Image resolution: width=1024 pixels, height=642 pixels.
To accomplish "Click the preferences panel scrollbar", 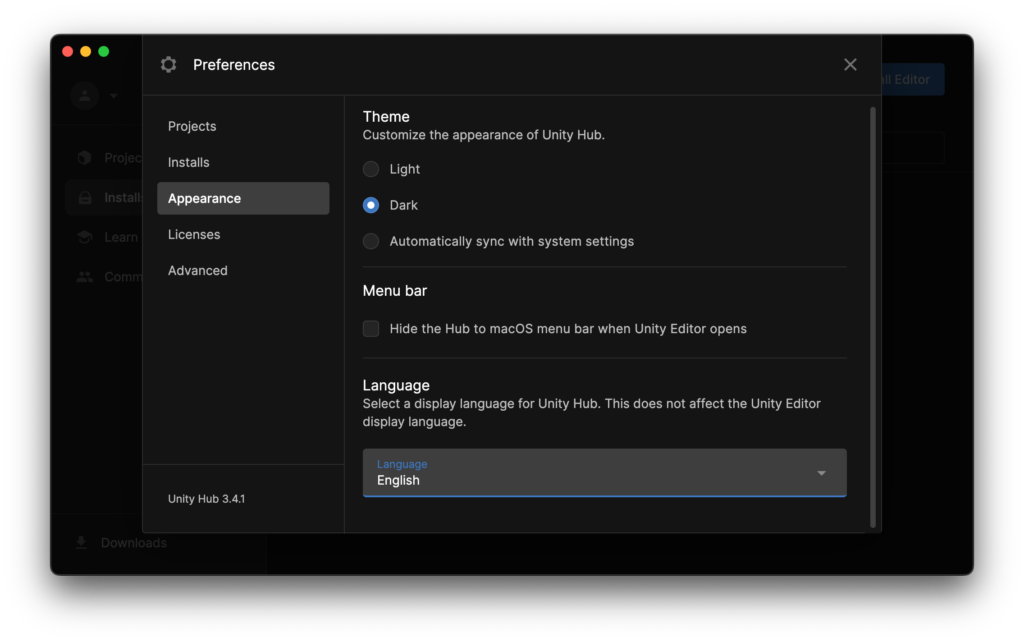I will (x=872, y=317).
